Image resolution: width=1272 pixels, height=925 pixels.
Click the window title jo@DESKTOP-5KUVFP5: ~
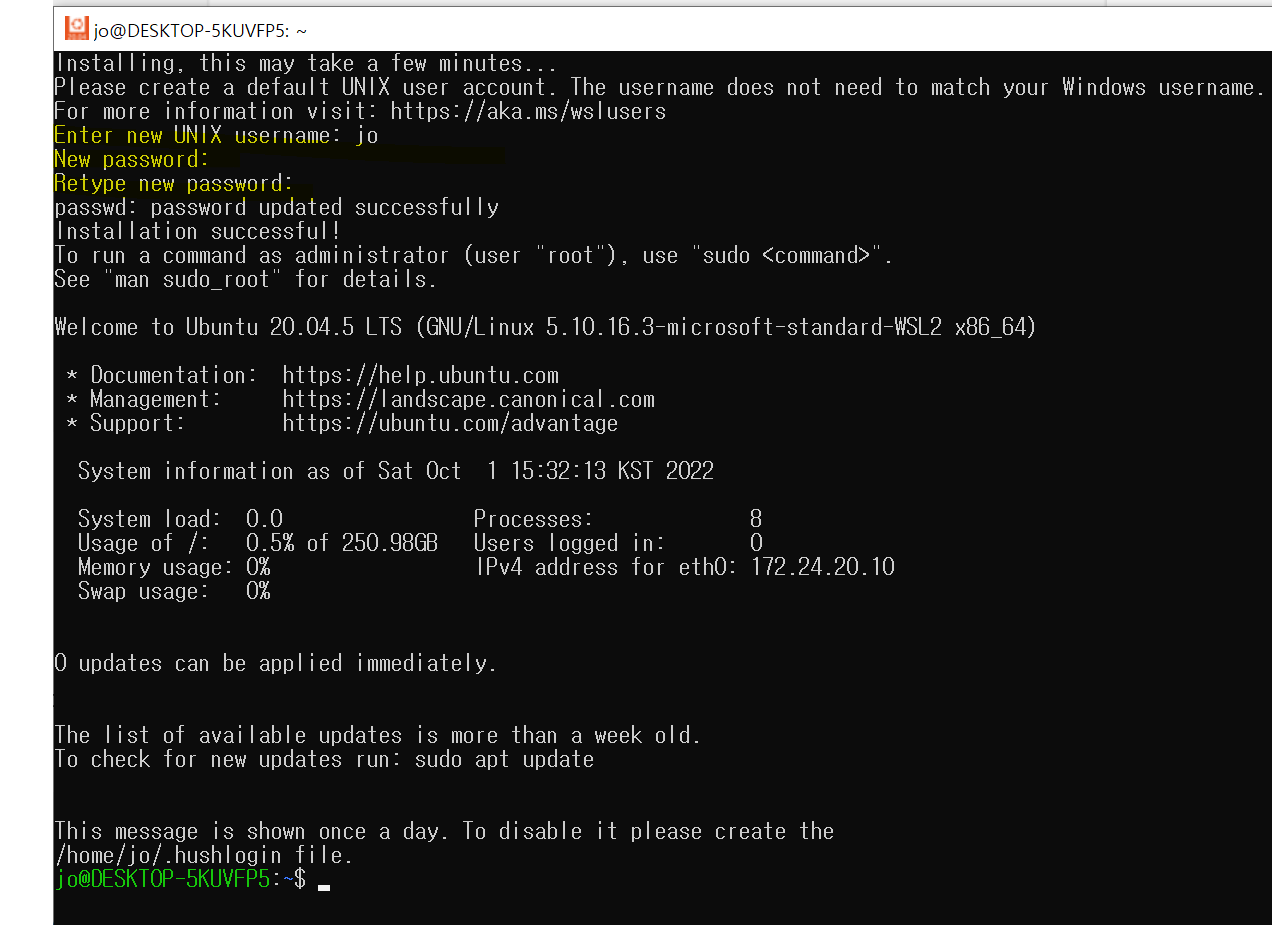point(201,31)
